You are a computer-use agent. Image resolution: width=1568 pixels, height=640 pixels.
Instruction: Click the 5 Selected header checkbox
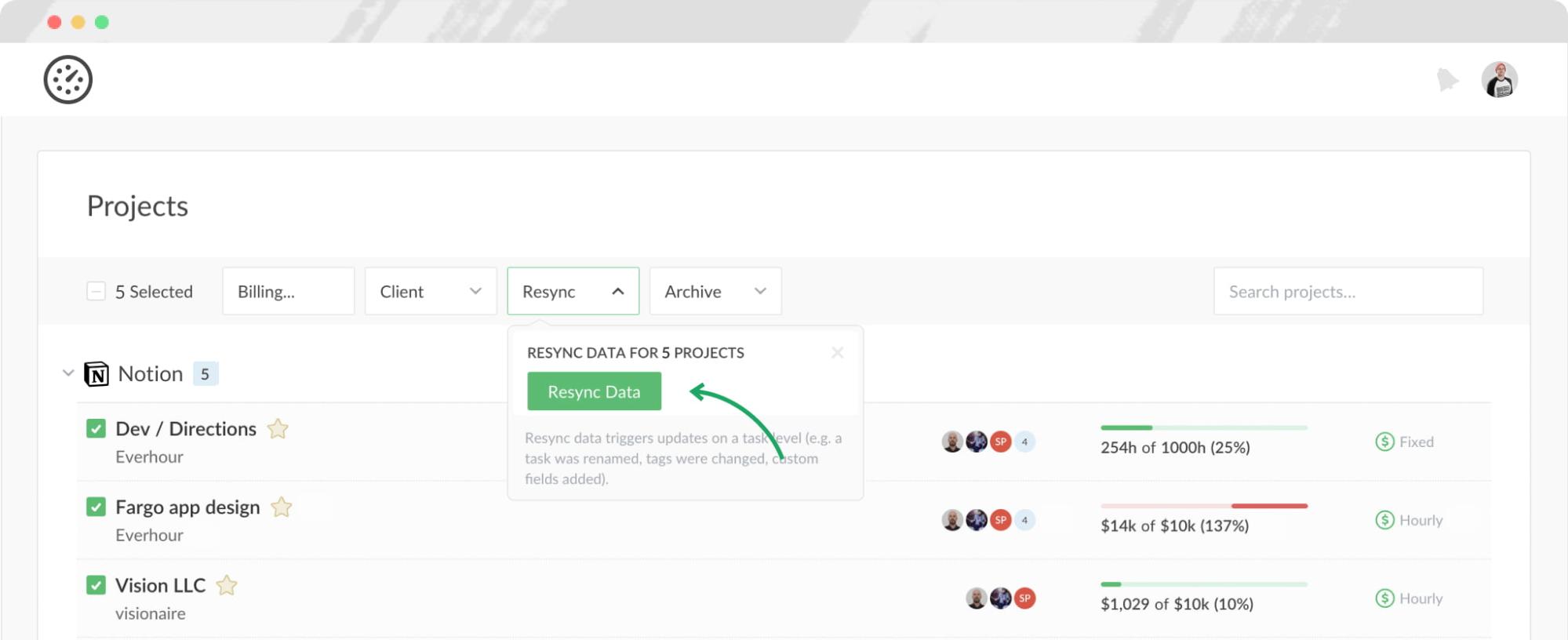point(96,291)
